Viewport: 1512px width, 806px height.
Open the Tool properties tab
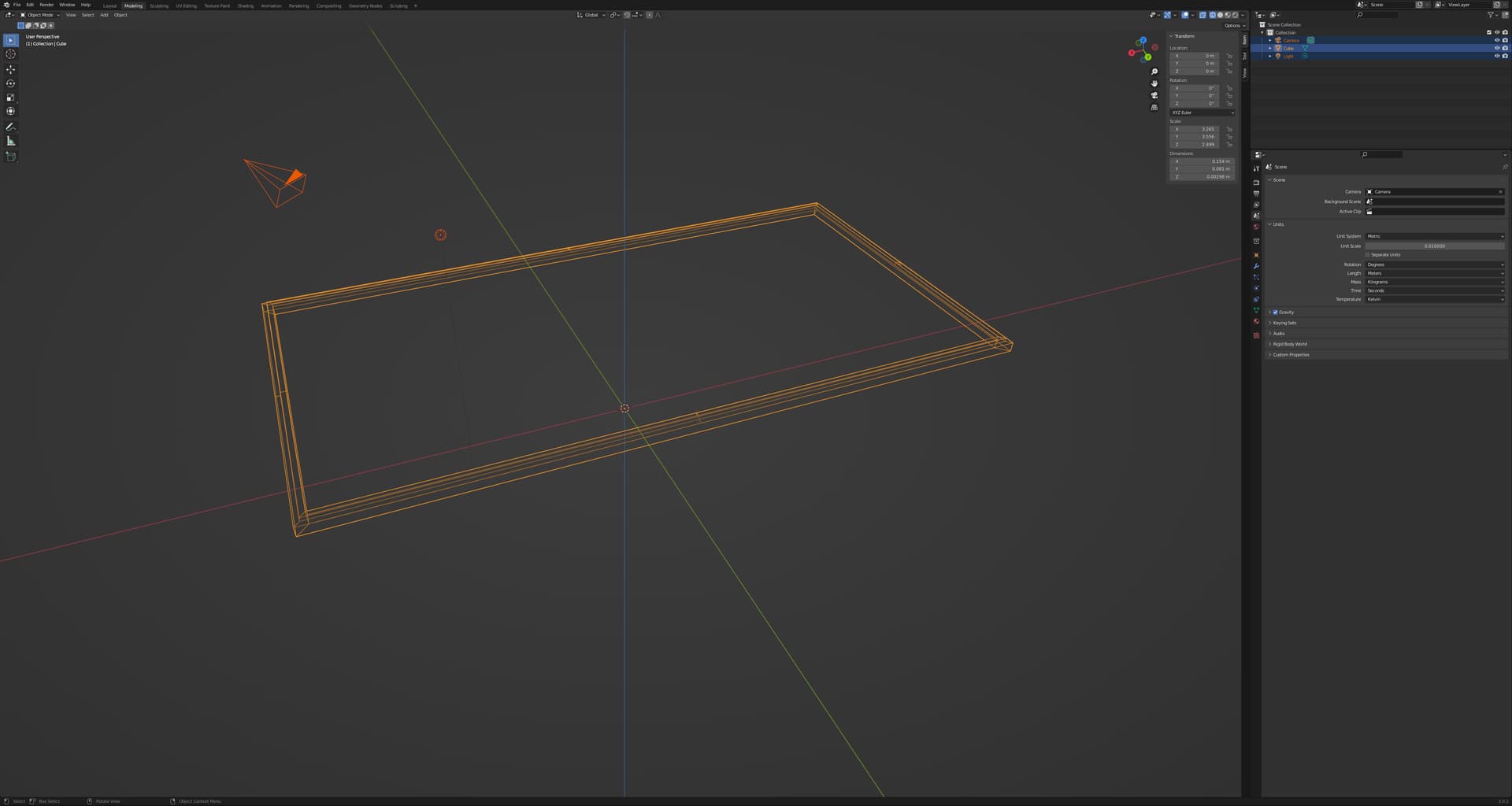tap(1256, 168)
